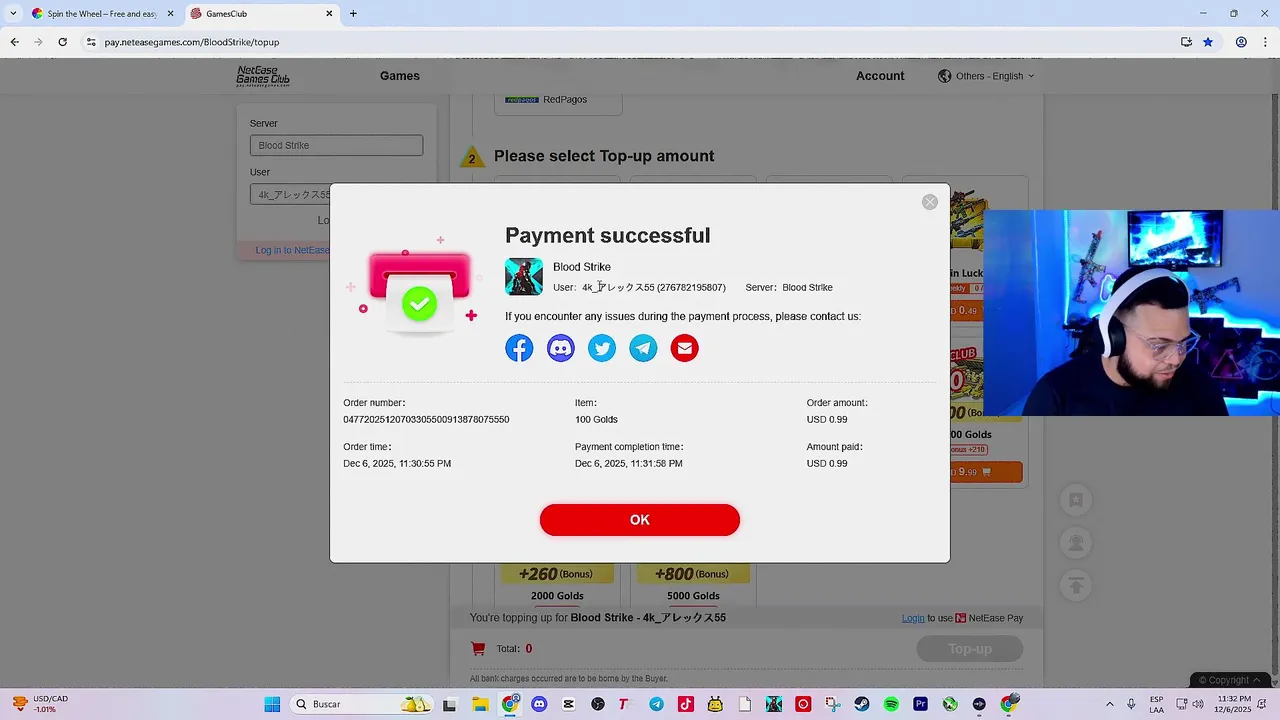The image size is (1280, 720).
Task: Click the order number value
Action: [x=426, y=420]
